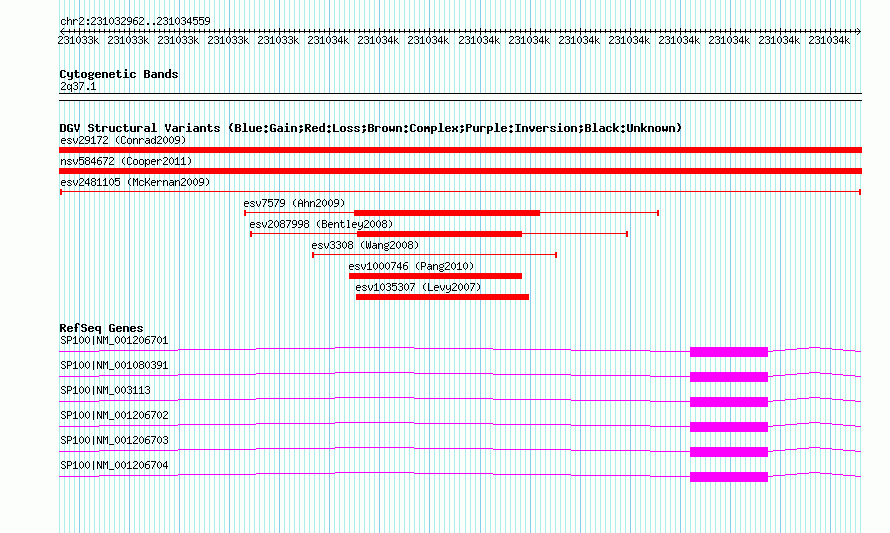Open variant label esv7579 (Ahn2009)
The image size is (890, 533).
[294, 203]
